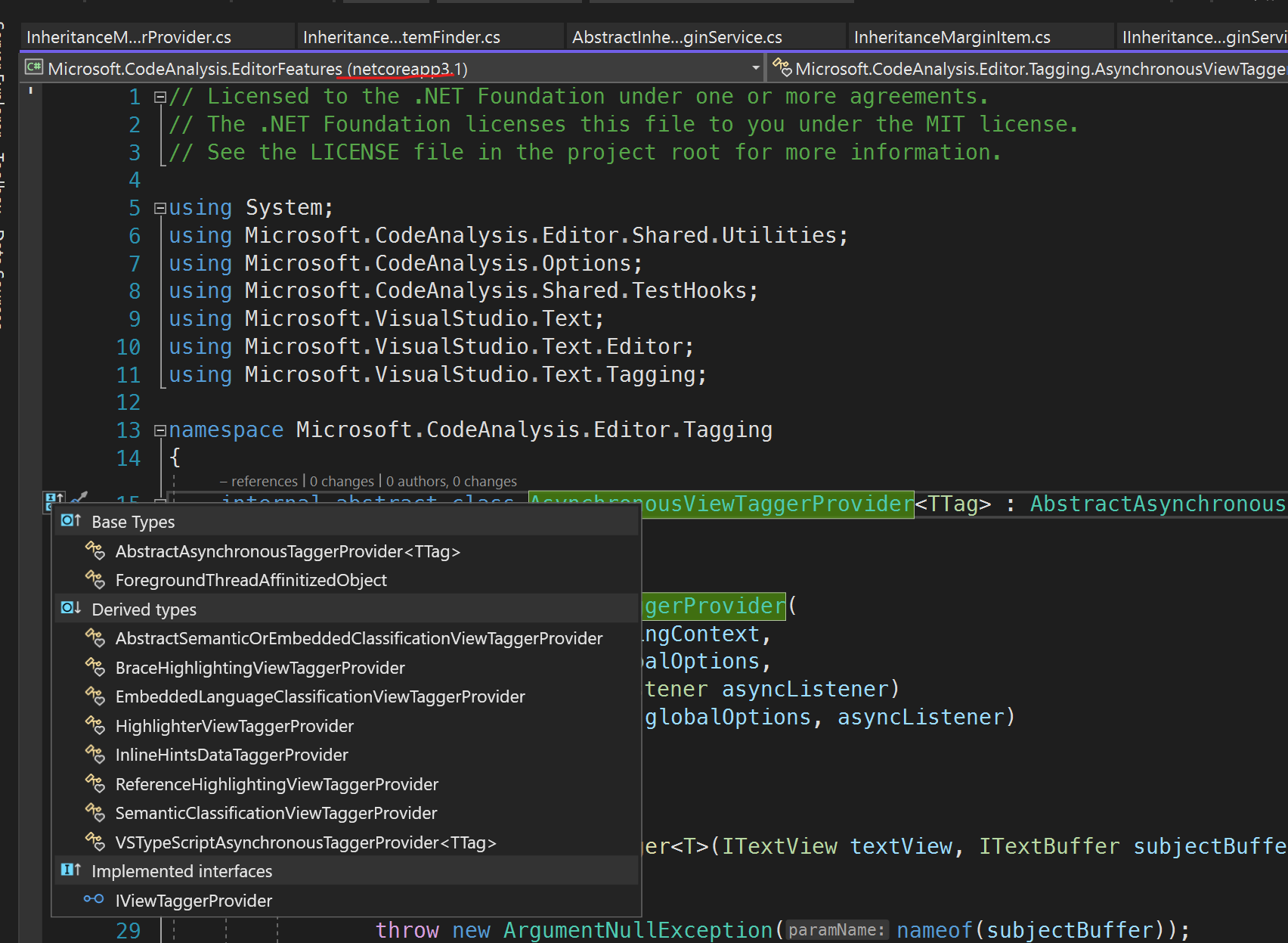Click class icon beside AbstractAsynchronousTaggerProvider<TTag>
This screenshot has height=943, width=1288.
pyautogui.click(x=95, y=551)
